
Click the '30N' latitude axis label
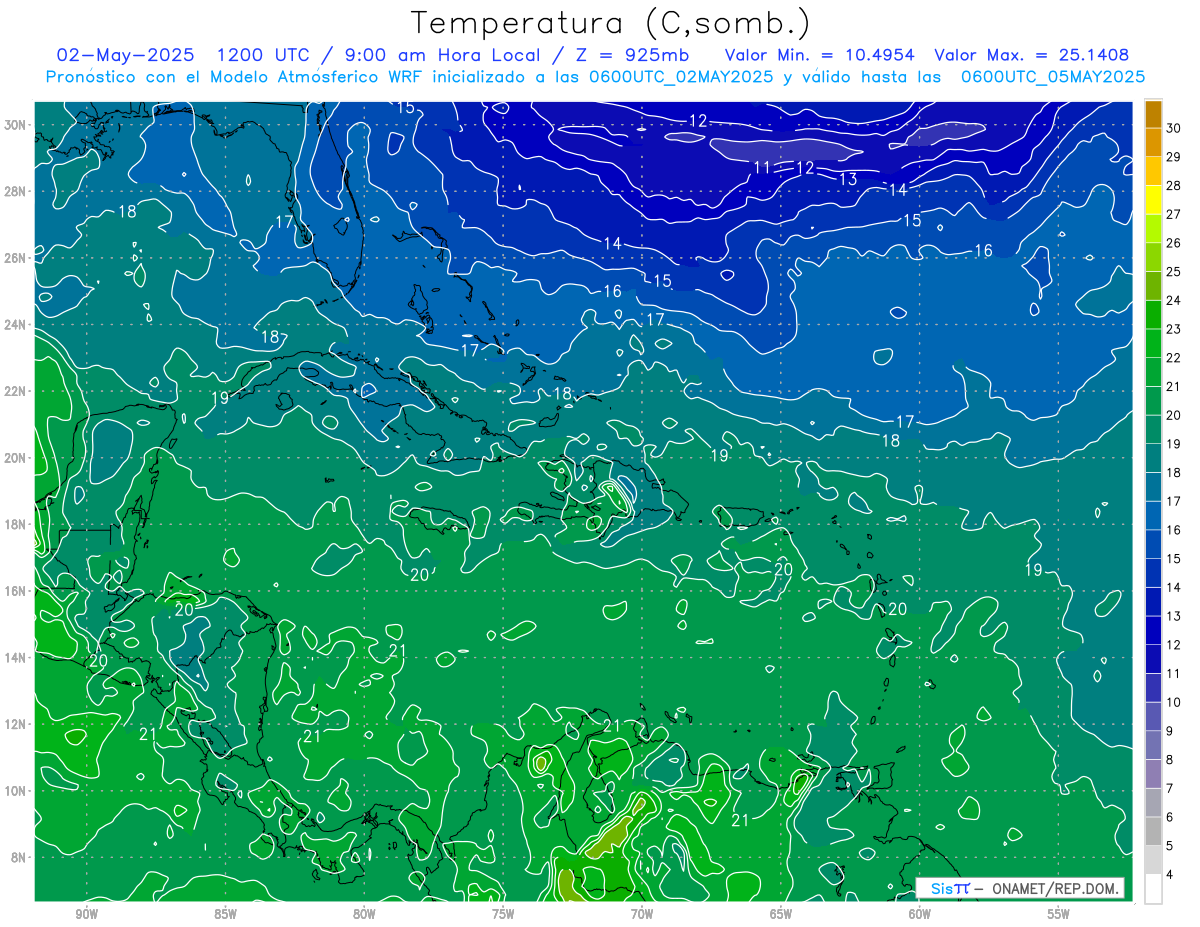16,125
